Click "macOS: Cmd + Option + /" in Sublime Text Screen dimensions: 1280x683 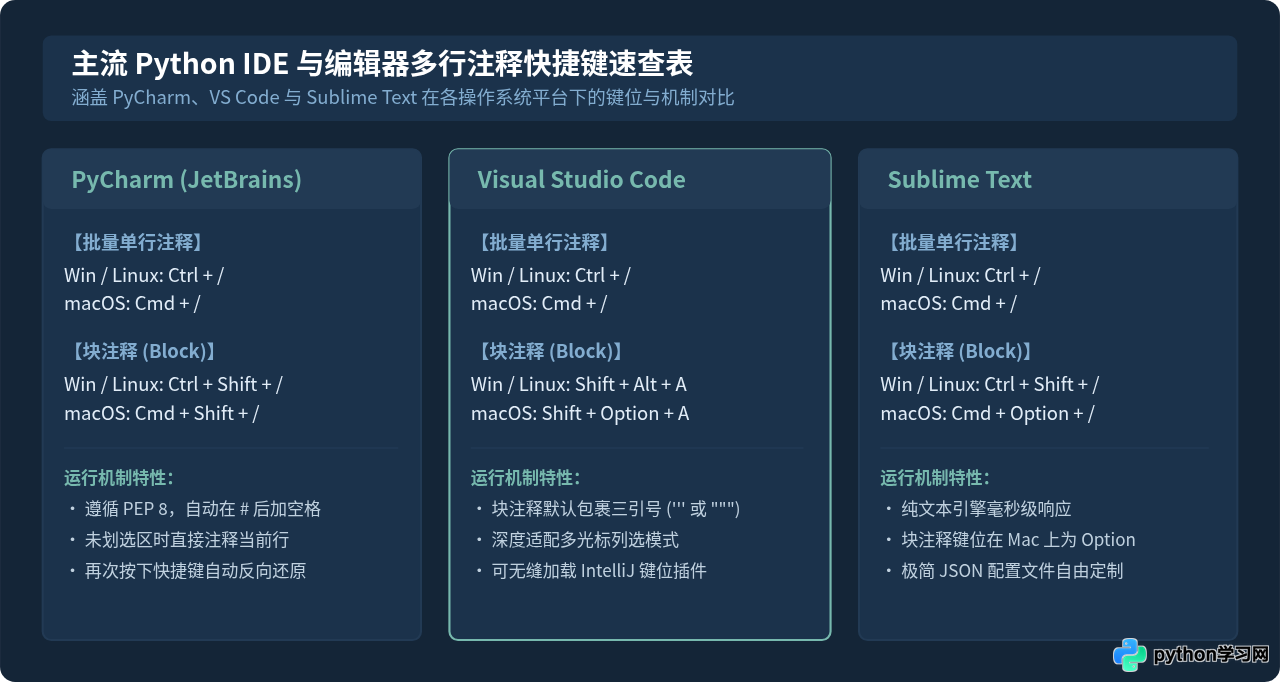point(988,414)
